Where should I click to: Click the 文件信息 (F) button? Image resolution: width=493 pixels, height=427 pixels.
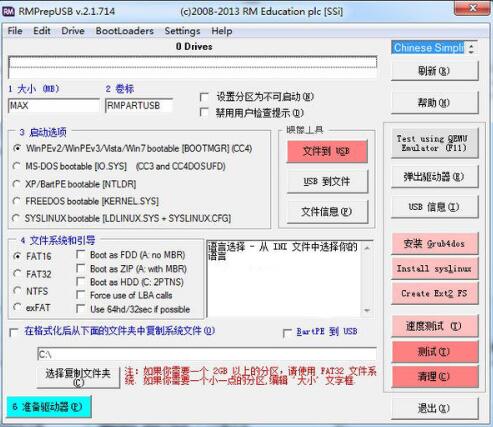click(x=327, y=212)
